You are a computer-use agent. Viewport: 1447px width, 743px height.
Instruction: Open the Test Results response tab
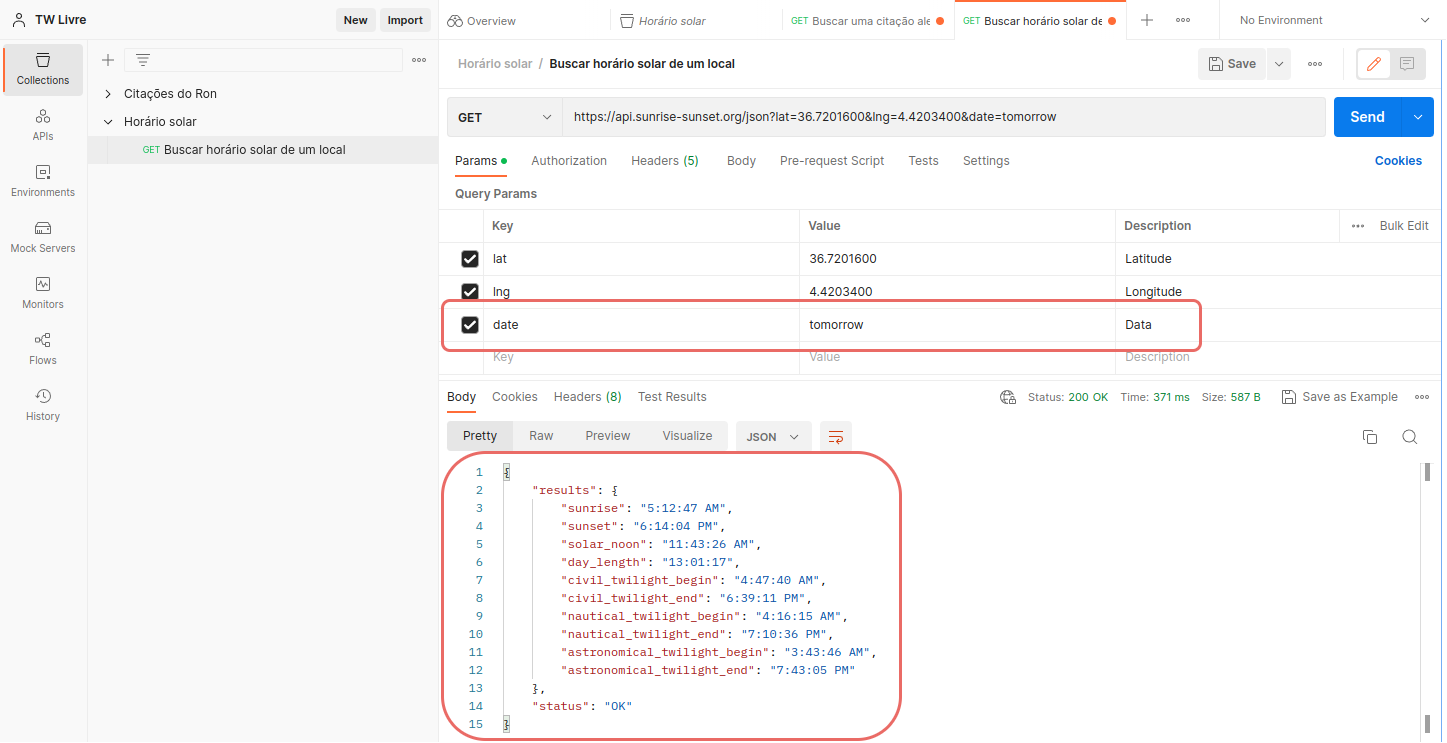click(x=672, y=397)
